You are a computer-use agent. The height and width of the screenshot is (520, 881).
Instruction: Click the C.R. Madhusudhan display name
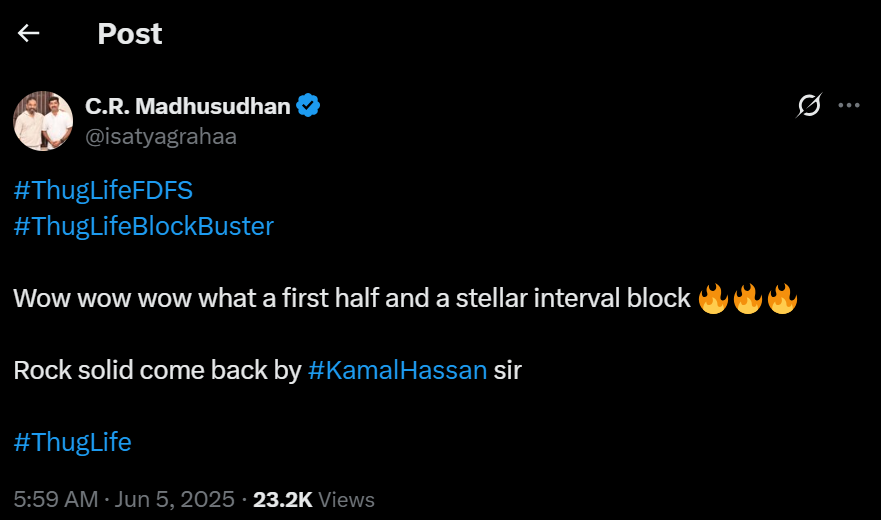point(188,106)
